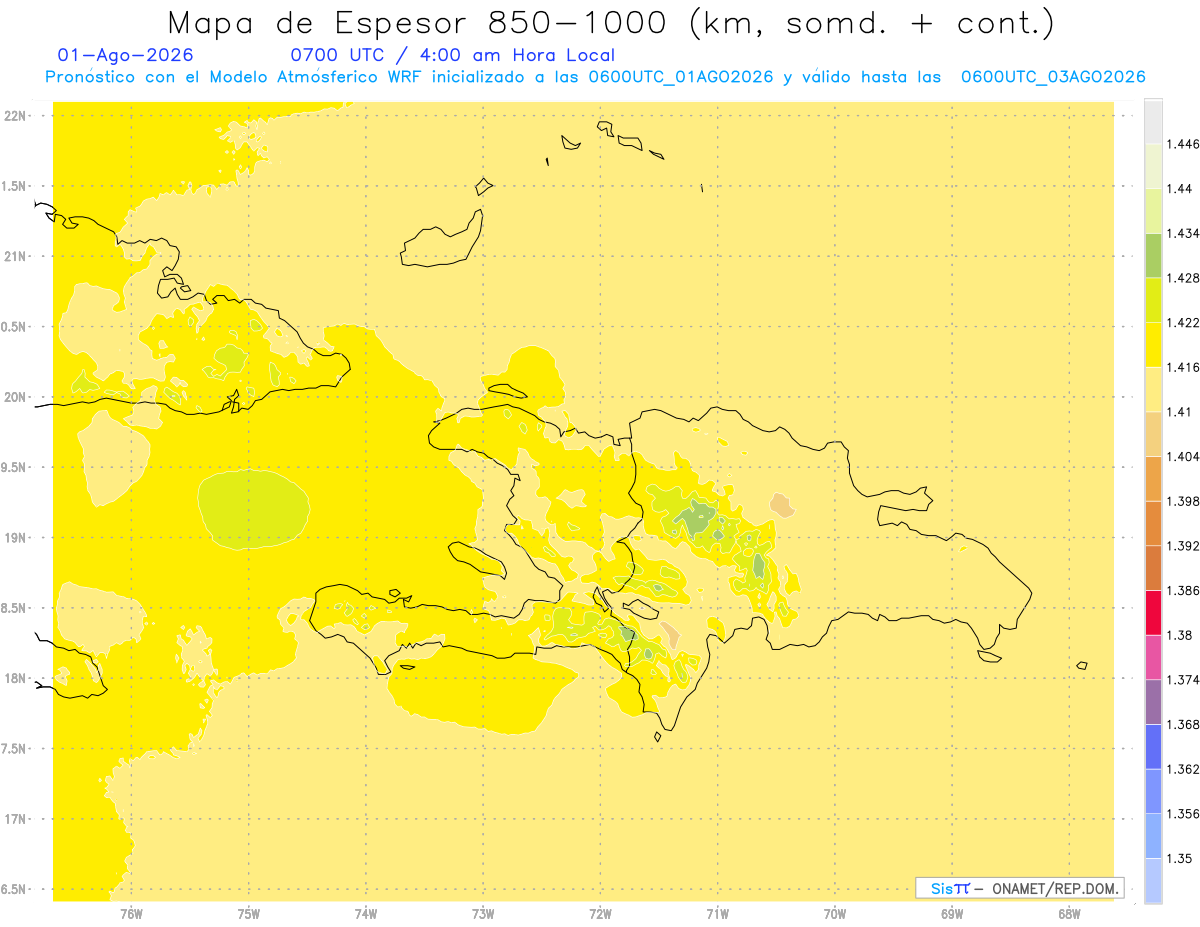Click the "21N" latitude axis label
The image size is (1200, 927).
[16, 257]
